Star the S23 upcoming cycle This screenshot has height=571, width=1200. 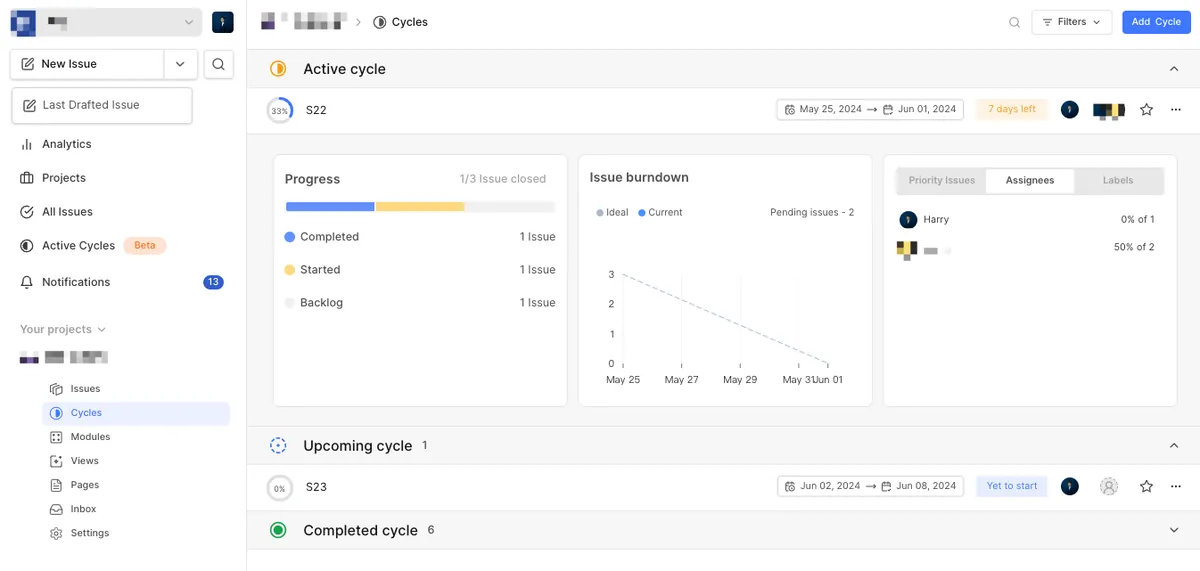tap(1147, 487)
